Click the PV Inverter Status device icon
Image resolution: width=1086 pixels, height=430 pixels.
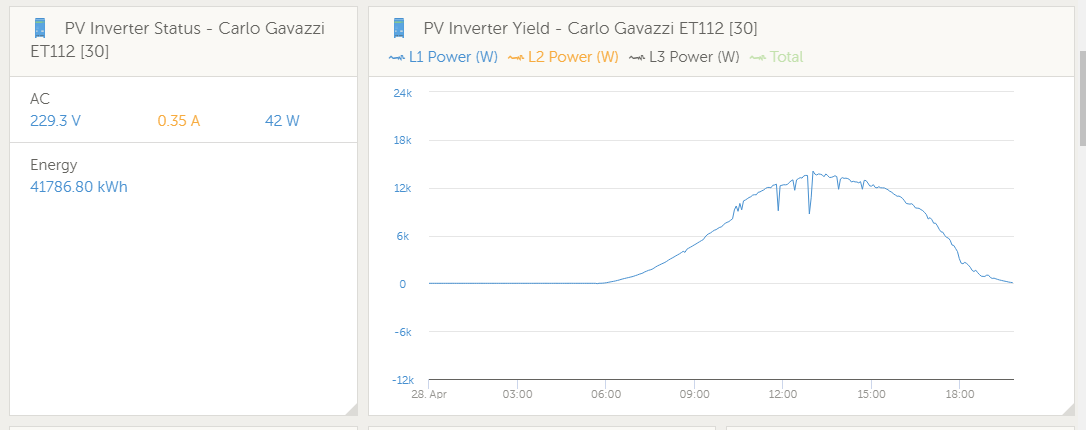point(41,29)
